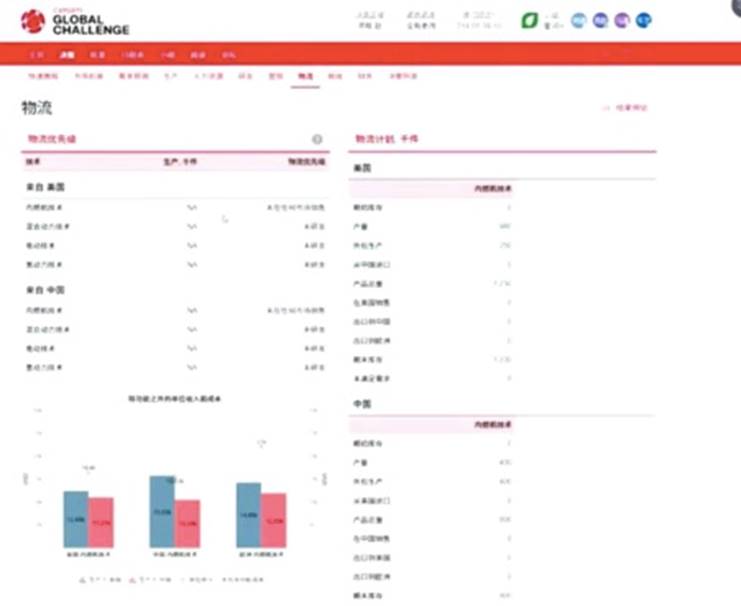The width and height of the screenshot is (741, 606).
Task: Open the 人力资源 decision sub-tab
Action: pyautogui.click(x=207, y=76)
